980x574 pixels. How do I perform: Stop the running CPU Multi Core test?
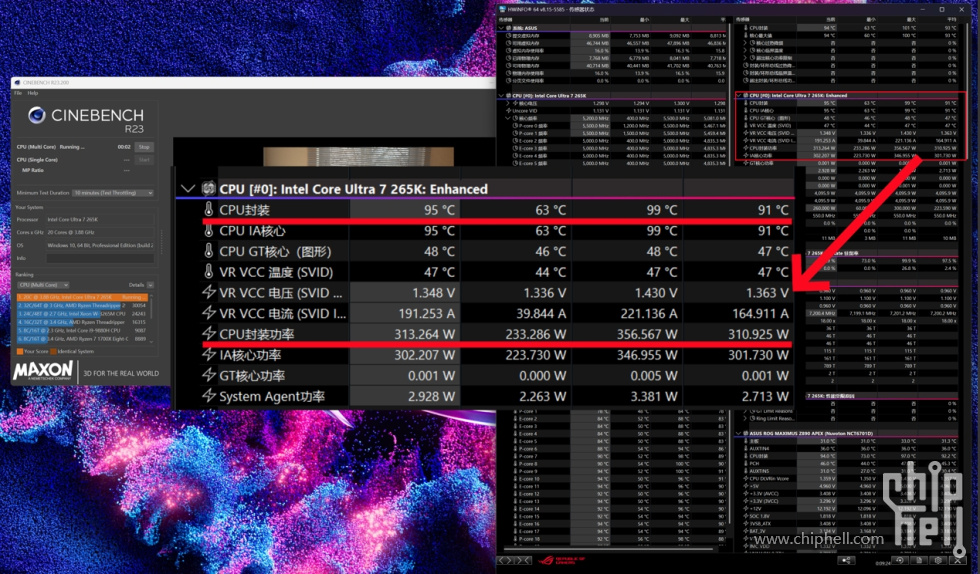(144, 147)
